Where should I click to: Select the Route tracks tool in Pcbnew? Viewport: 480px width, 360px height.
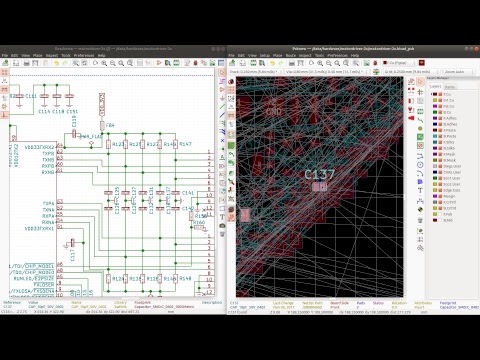420,119
